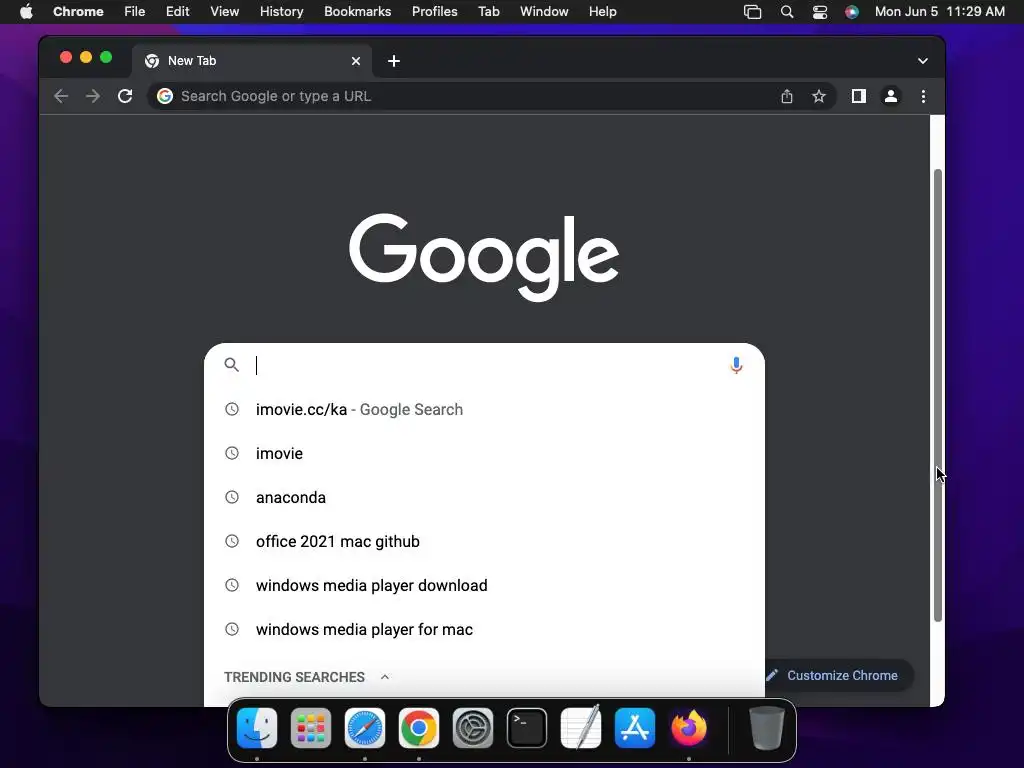Screen dimensions: 1024x768
Task: Activate Siri from the menu bar
Action: pos(852,12)
